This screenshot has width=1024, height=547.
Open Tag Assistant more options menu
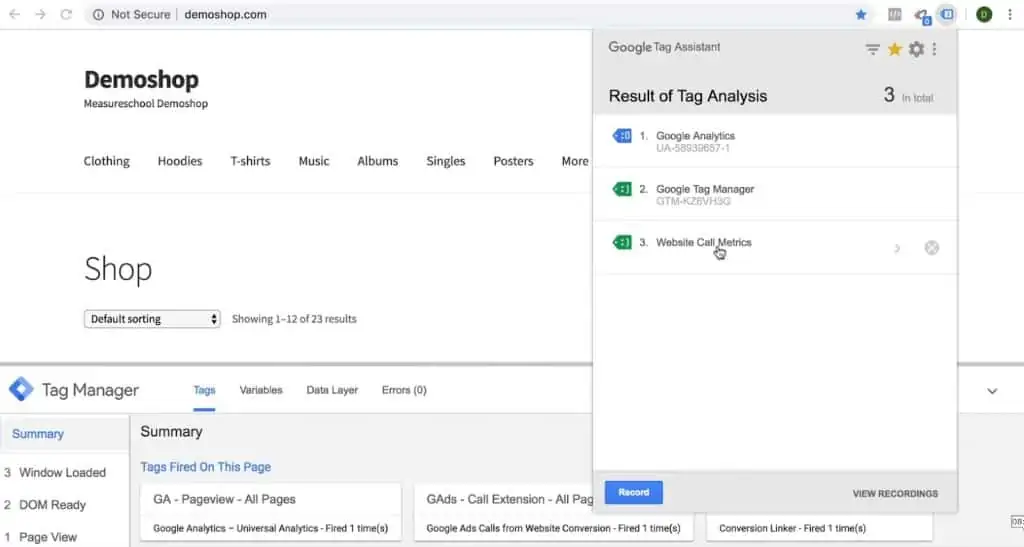tap(935, 49)
